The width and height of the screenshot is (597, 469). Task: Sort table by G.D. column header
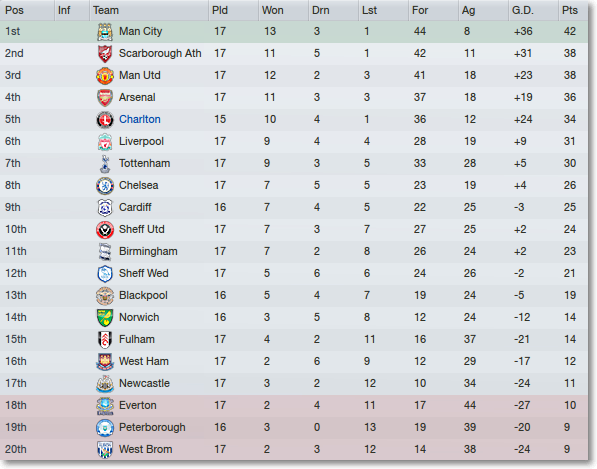point(523,10)
